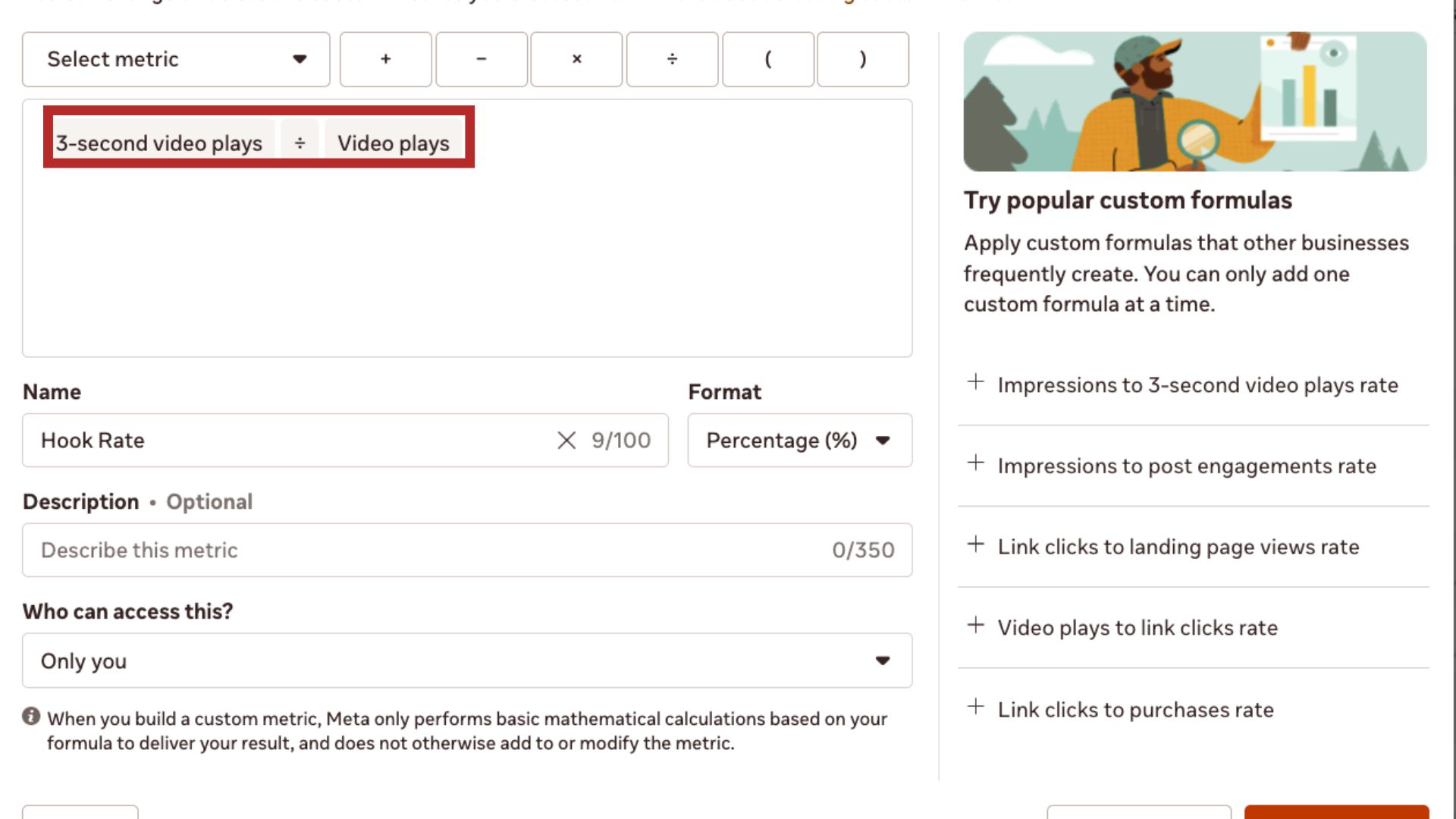Clear the Hook Rate name field
This screenshot has height=819, width=1456.
[566, 441]
